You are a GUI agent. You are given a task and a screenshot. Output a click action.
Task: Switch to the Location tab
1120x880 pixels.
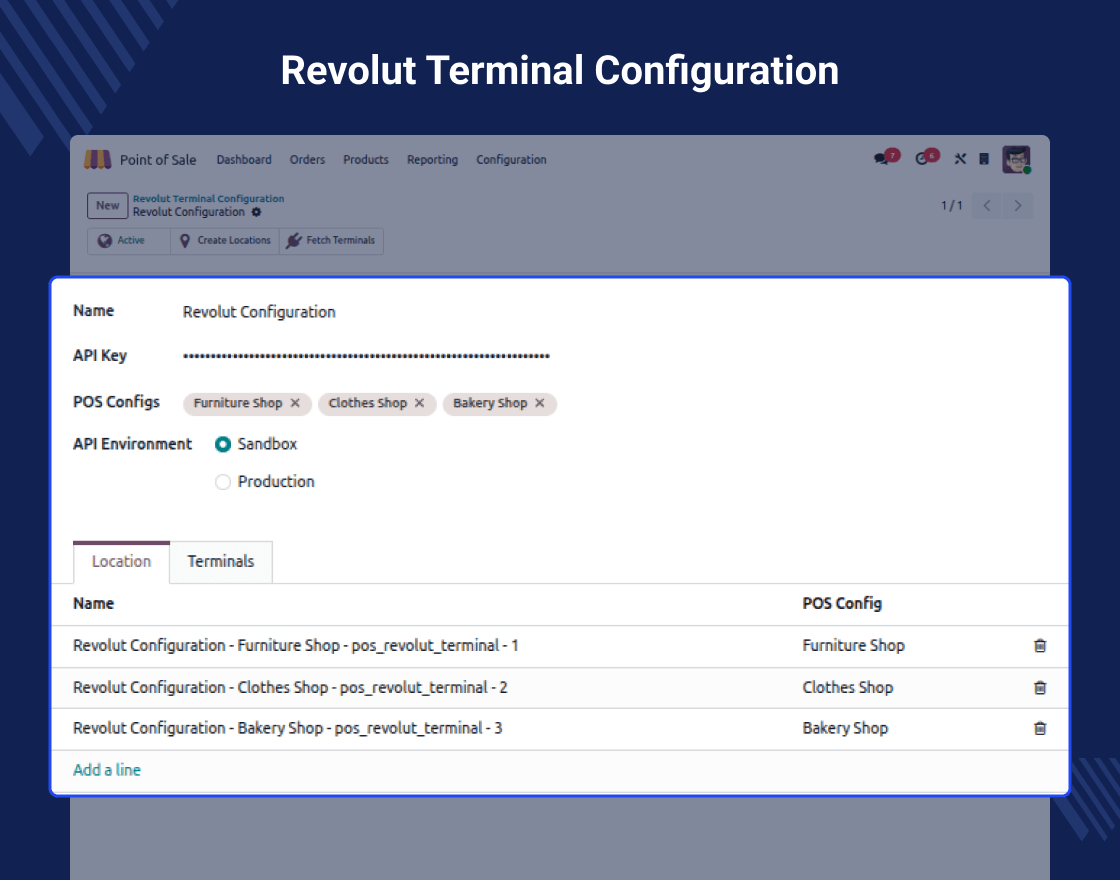[x=121, y=561]
